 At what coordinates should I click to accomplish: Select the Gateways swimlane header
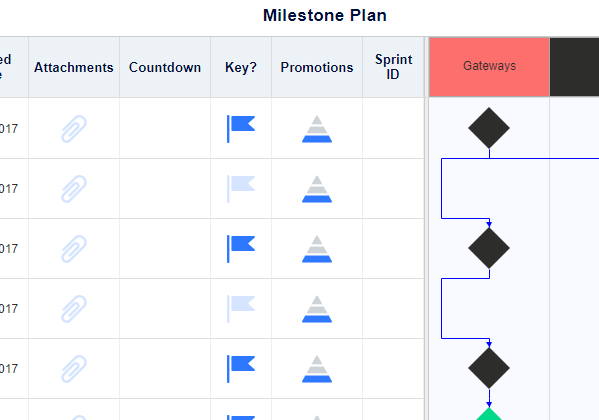[x=489, y=66]
